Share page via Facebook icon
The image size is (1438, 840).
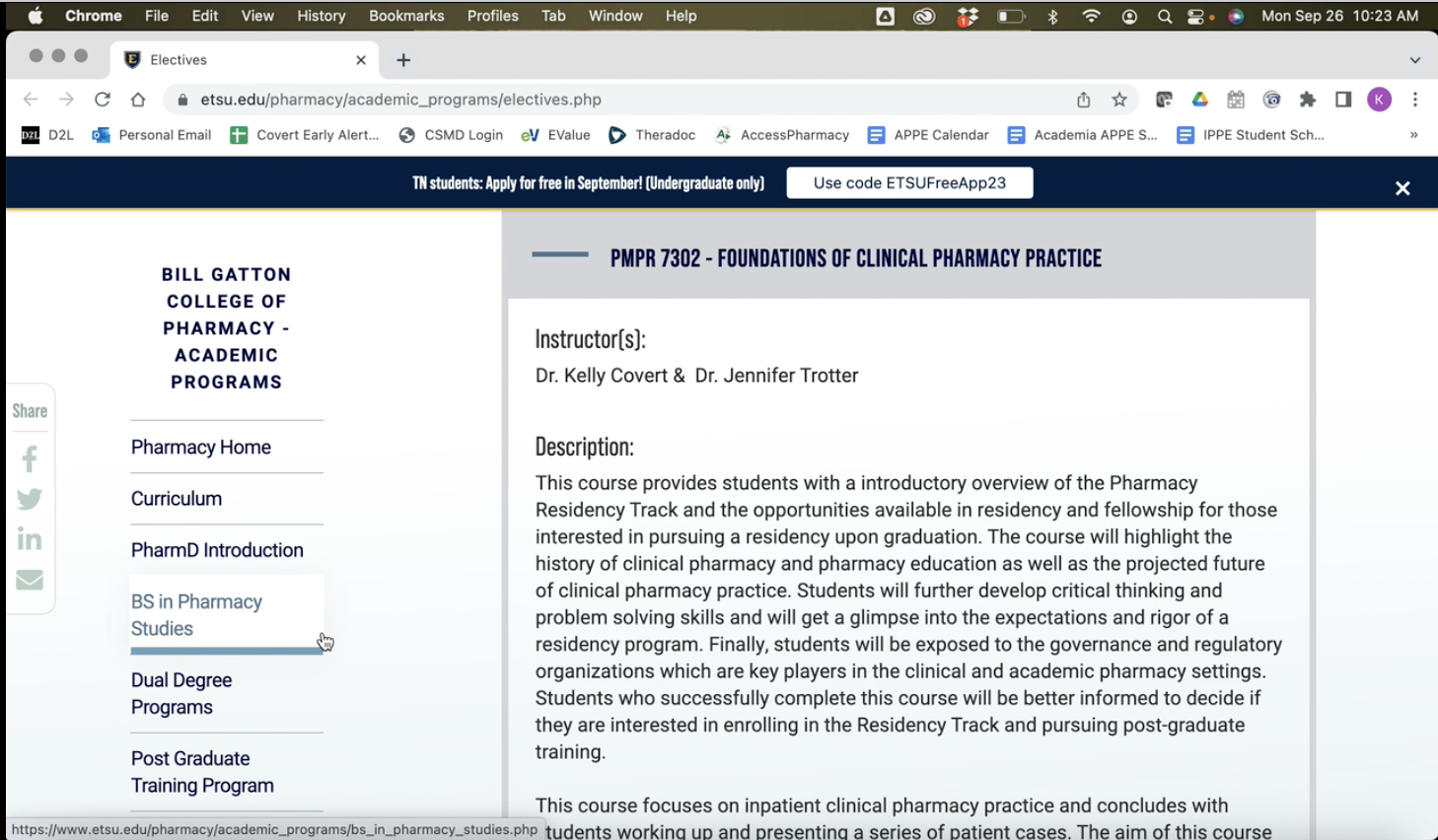pyautogui.click(x=30, y=459)
